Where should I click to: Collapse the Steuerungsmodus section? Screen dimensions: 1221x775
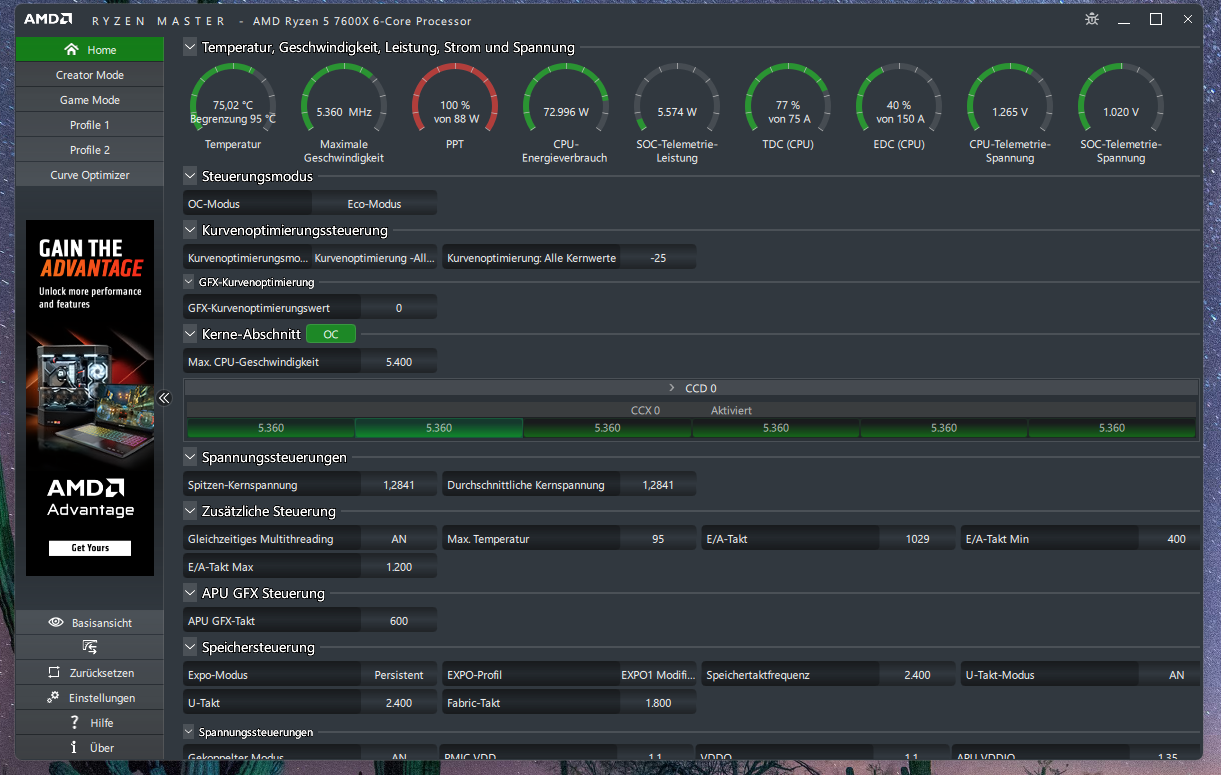click(x=191, y=176)
